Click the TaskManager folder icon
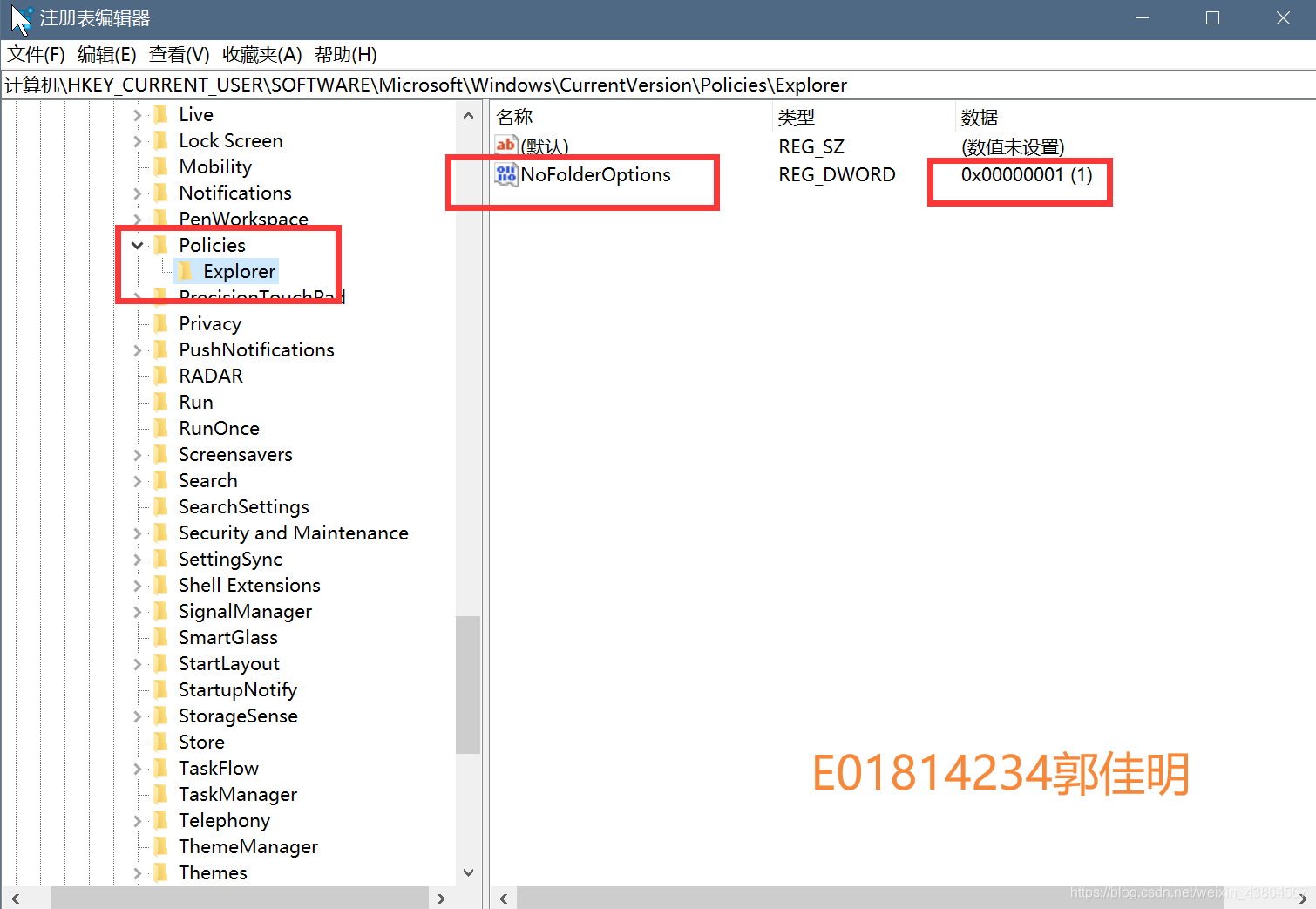The width and height of the screenshot is (1316, 909). 160,794
